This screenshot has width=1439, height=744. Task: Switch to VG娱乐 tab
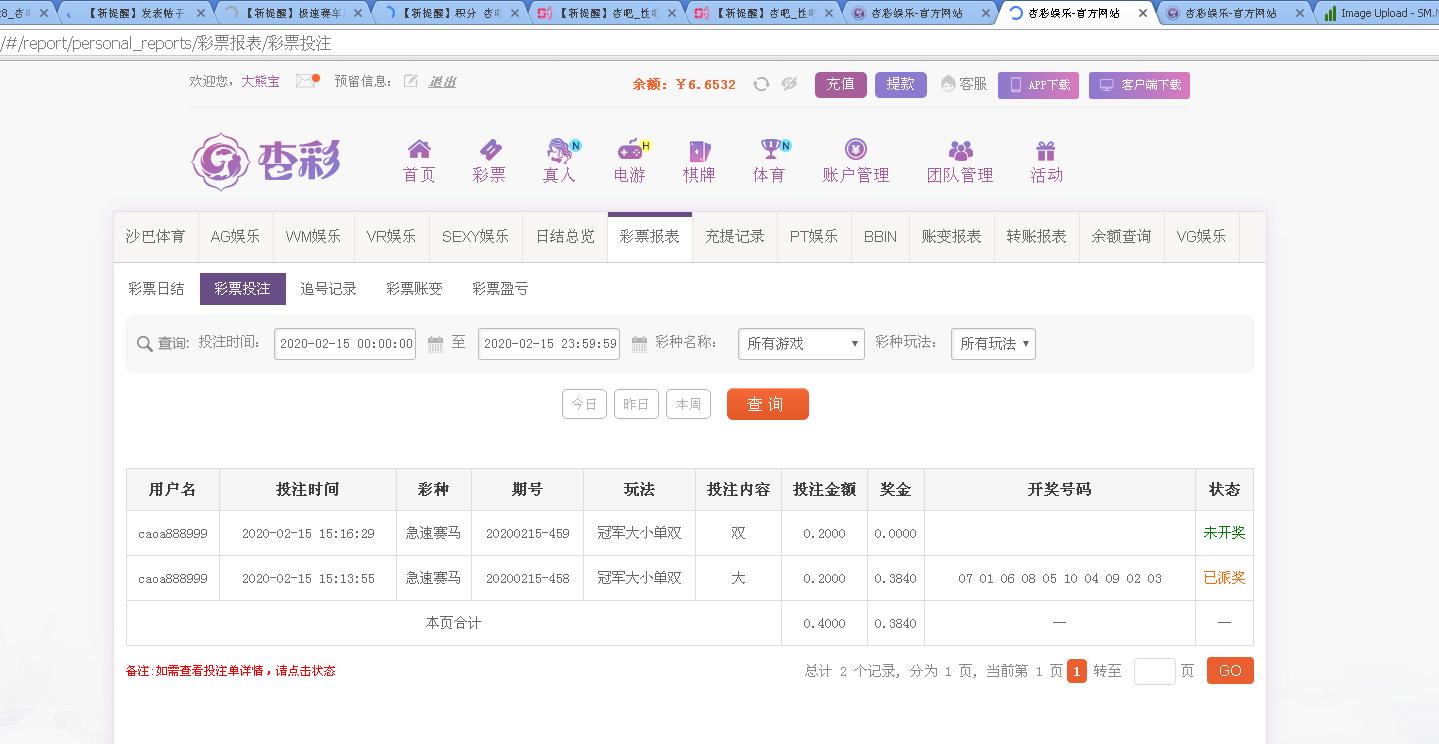[x=1201, y=237]
